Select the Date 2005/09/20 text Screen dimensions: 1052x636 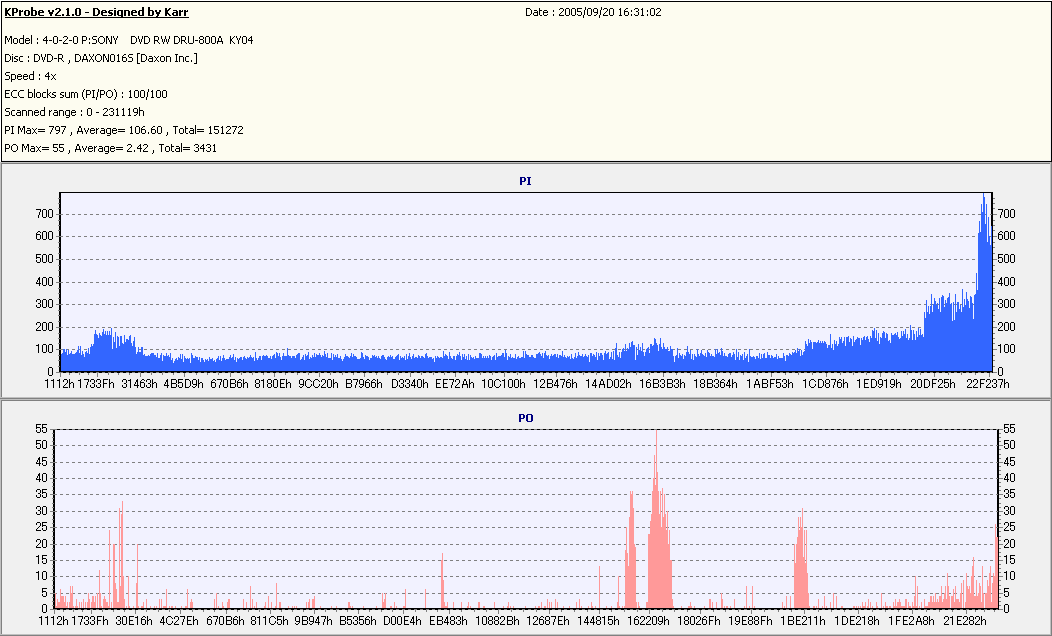pos(593,12)
